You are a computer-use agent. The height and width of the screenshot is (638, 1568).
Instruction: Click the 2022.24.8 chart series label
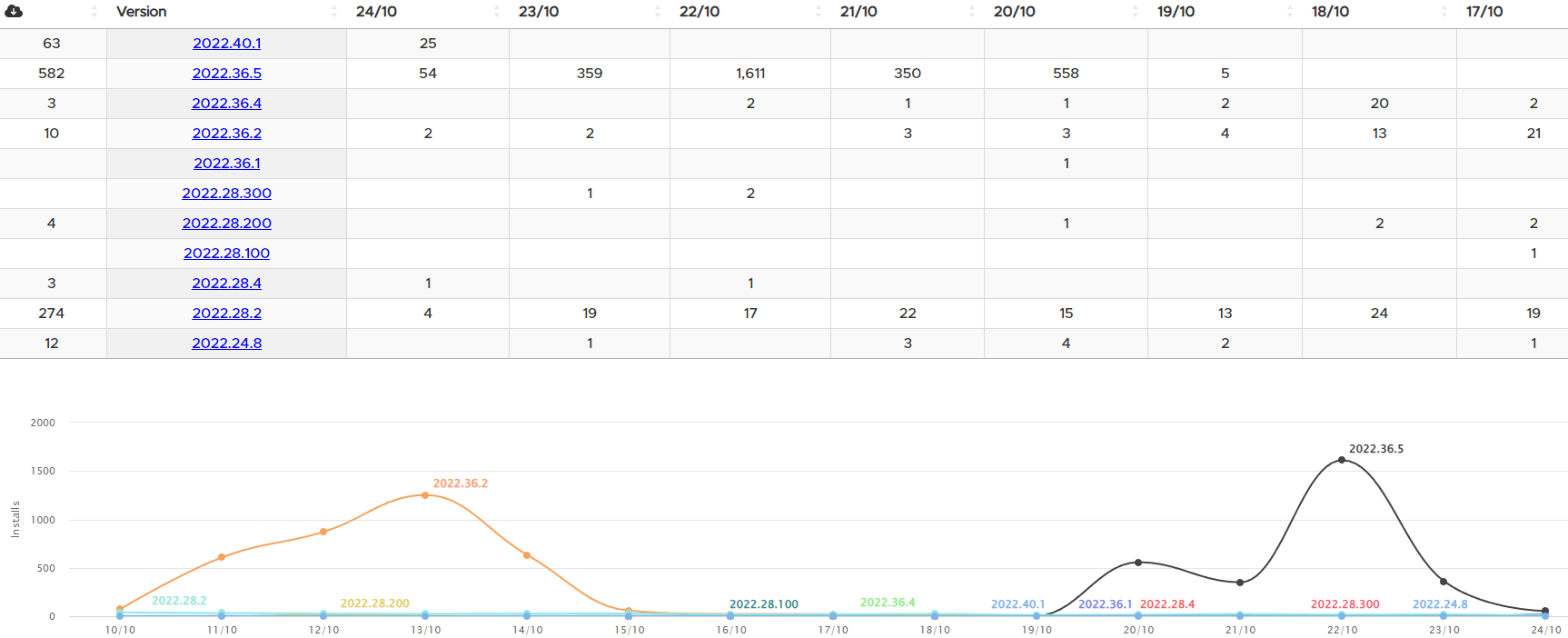click(1440, 604)
